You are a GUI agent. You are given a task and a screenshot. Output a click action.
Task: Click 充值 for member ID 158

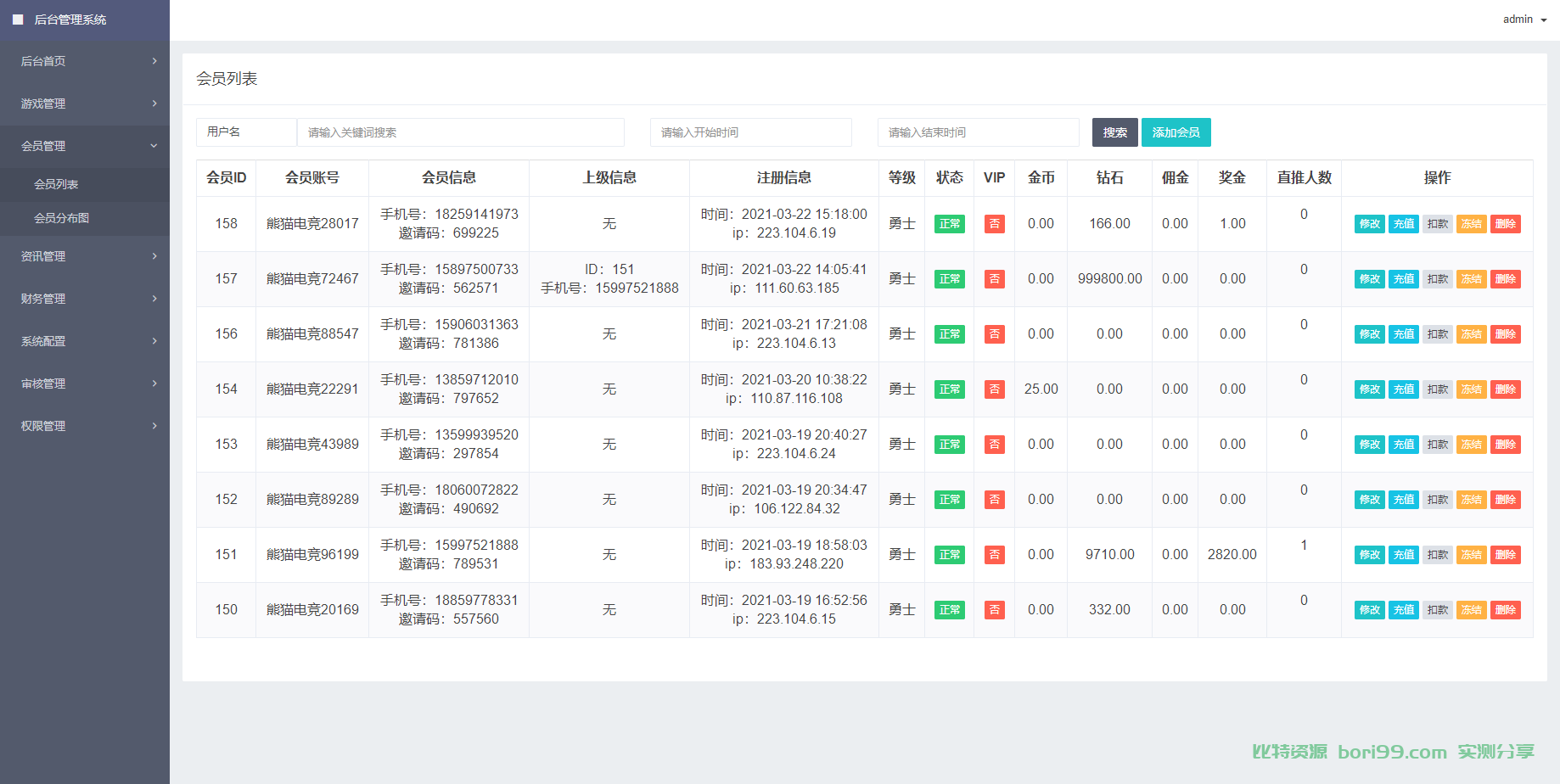tap(1404, 224)
